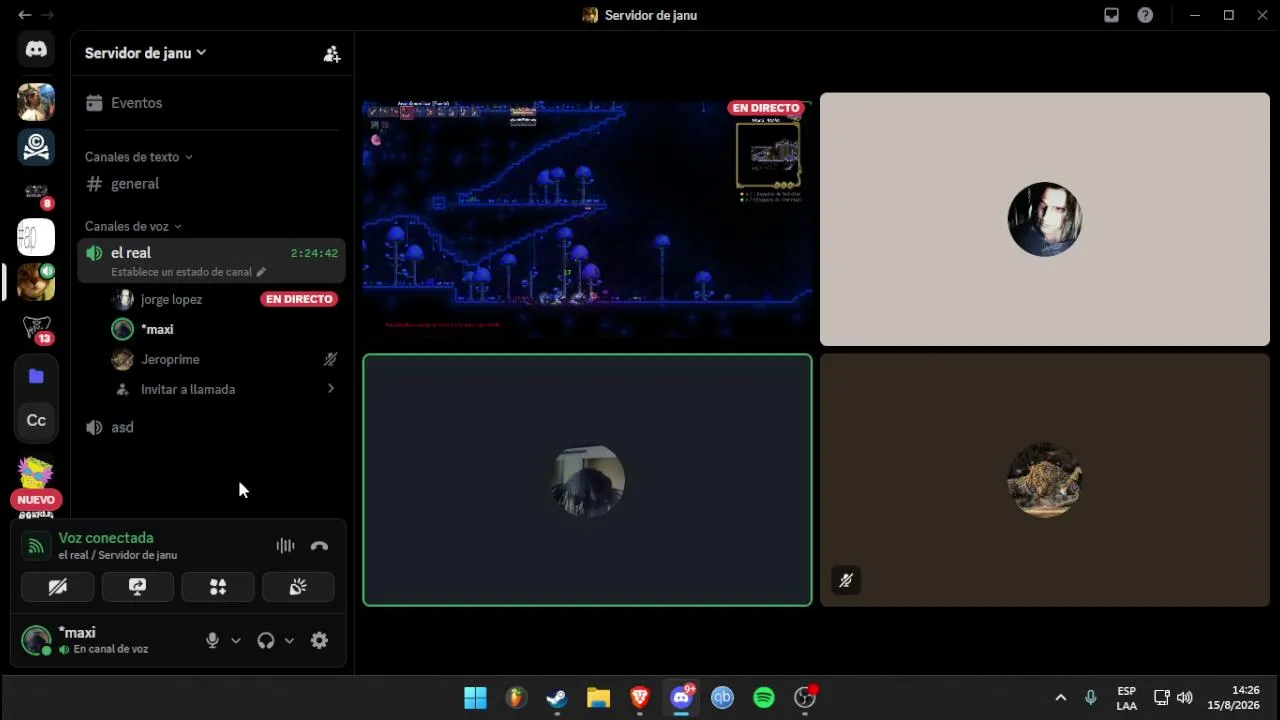This screenshot has width=1280, height=720.
Task: Watch jorge lopez's live game stream
Action: click(587, 219)
